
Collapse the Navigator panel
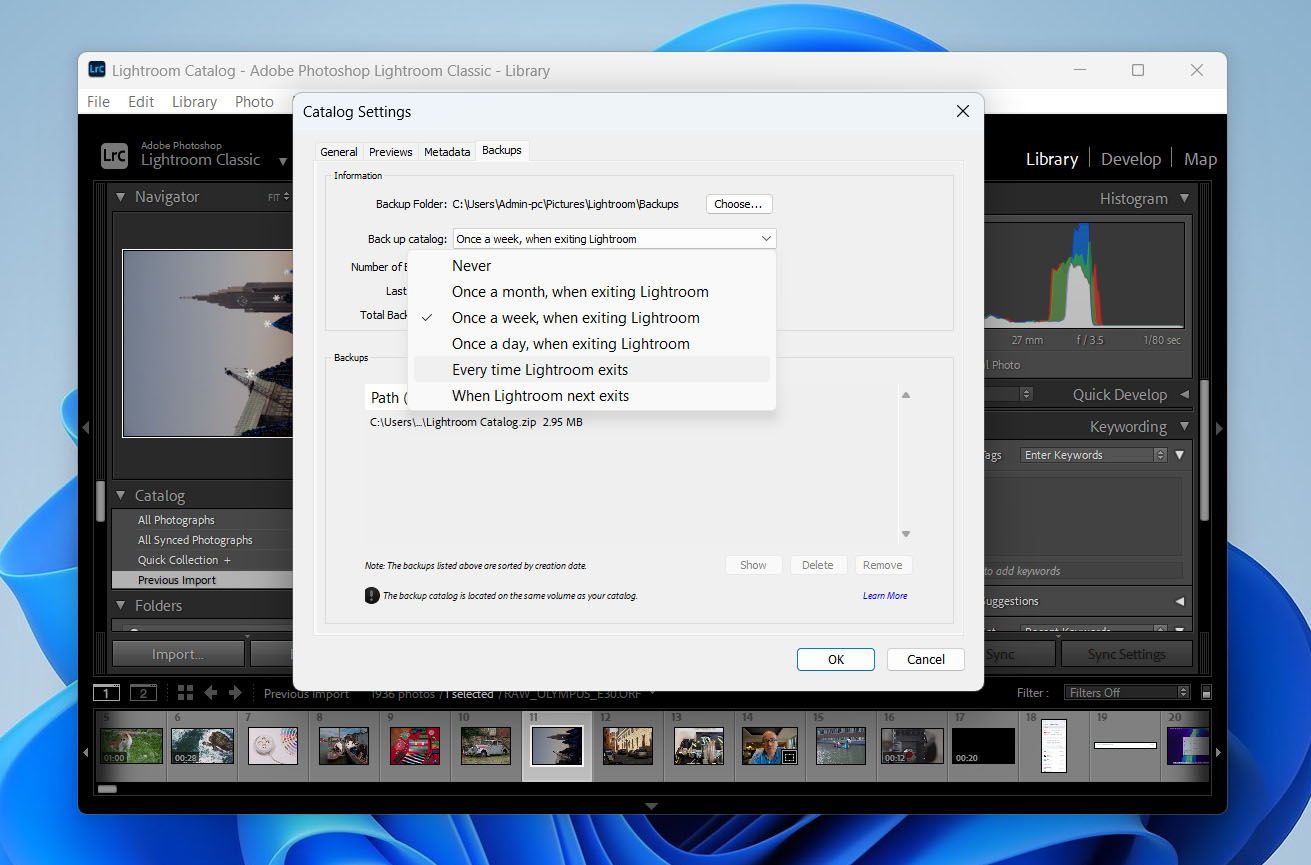(120, 197)
